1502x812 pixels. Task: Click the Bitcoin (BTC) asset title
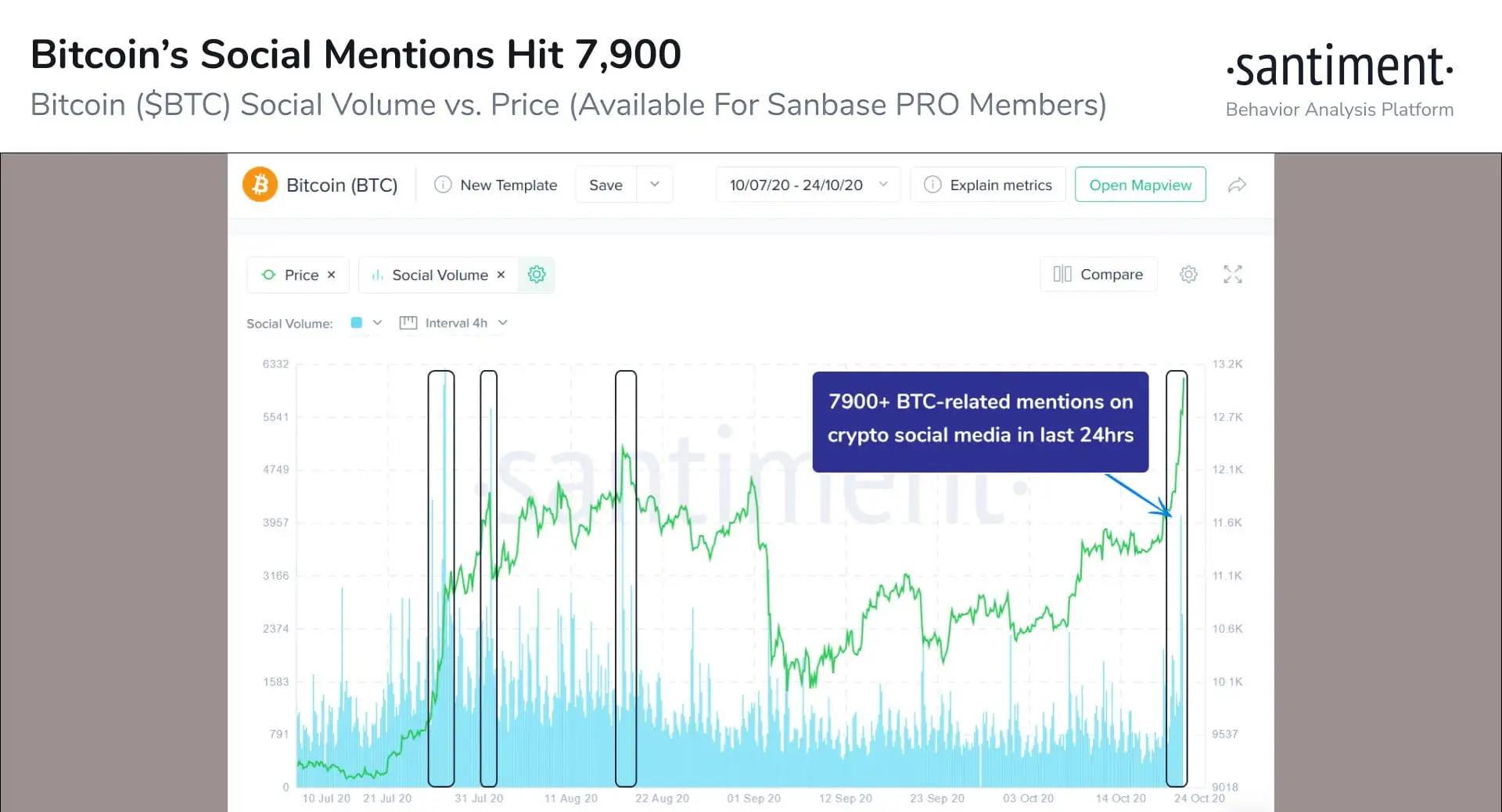342,185
